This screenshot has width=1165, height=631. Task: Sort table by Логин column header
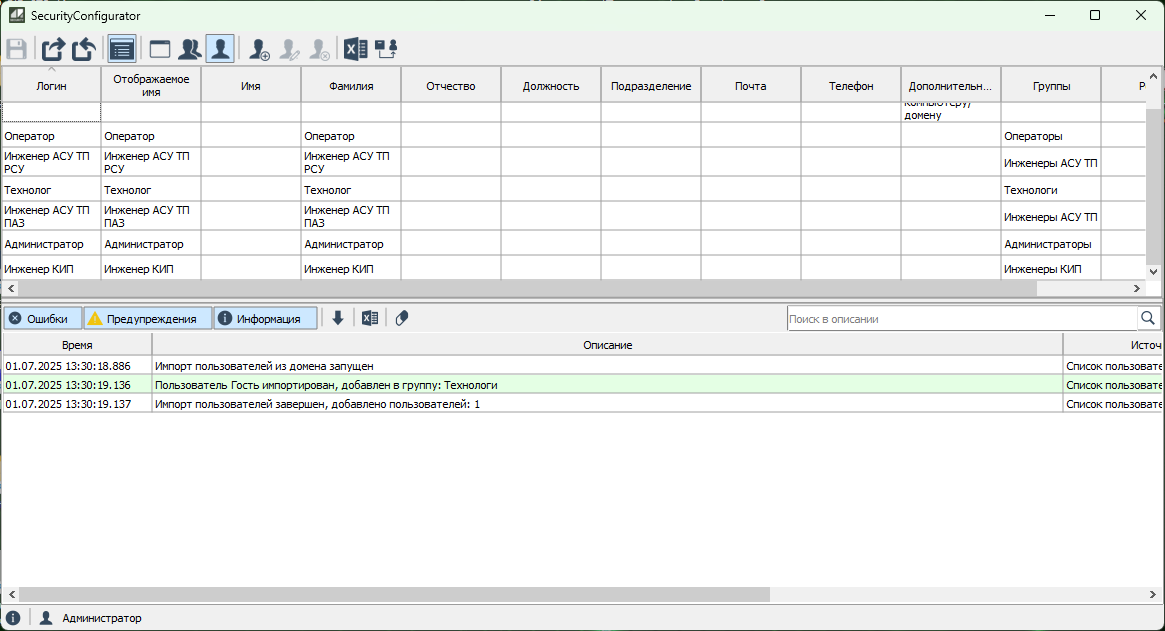coord(51,86)
